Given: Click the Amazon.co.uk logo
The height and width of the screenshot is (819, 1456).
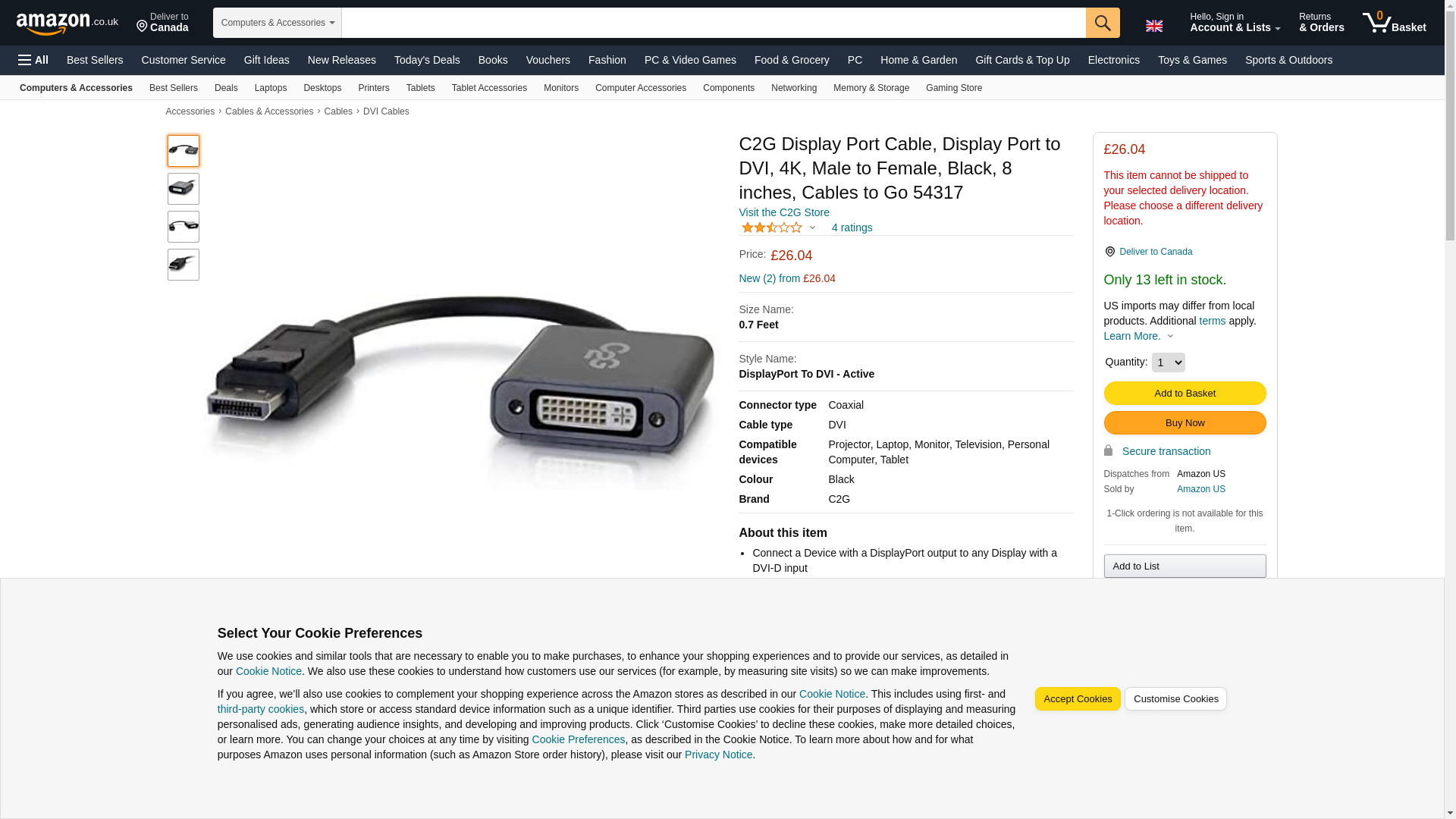Looking at the screenshot, I should pos(67,24).
